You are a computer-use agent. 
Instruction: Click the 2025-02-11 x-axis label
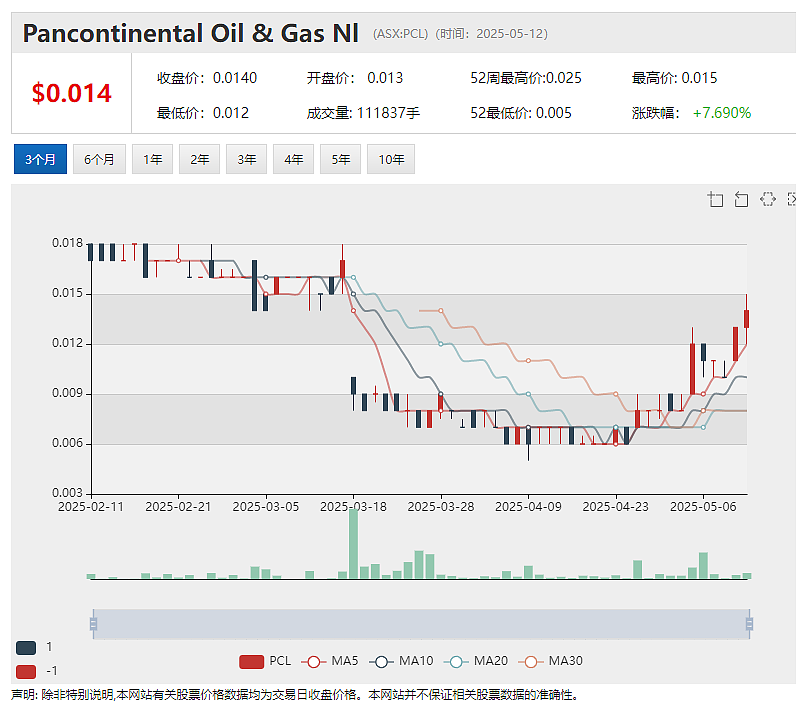91,507
